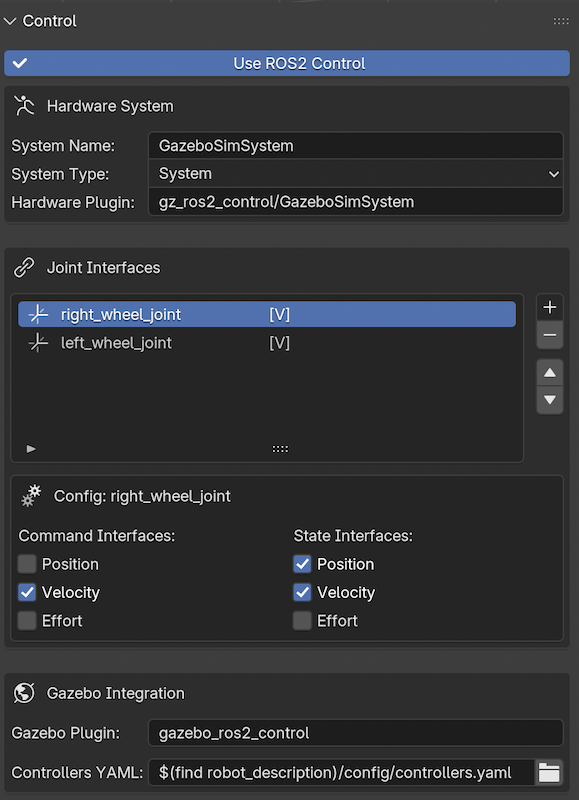Image resolution: width=579 pixels, height=800 pixels.
Task: Click the Gazebo Integration globe icon
Action: click(24, 693)
